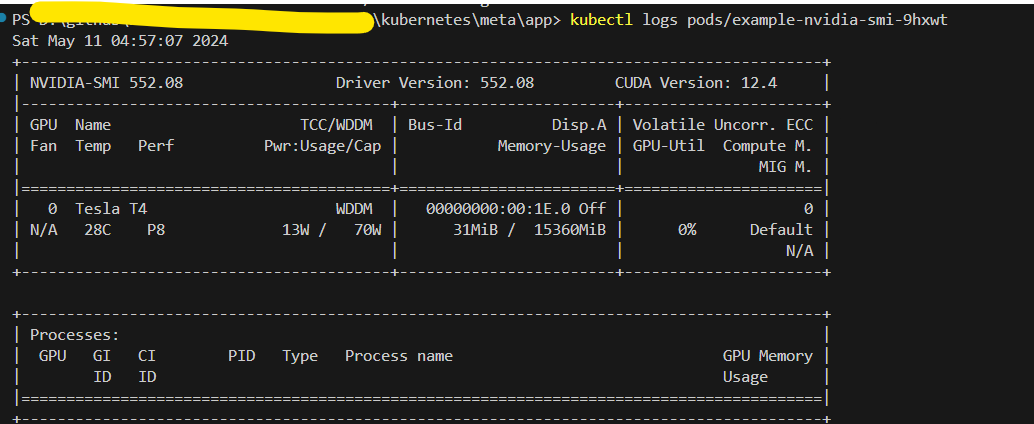Click the Processes: section heading
The image size is (1034, 424).
[74, 335]
